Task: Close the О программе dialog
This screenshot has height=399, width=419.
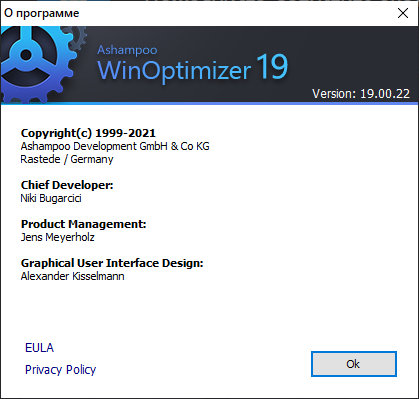Action: pos(403,13)
